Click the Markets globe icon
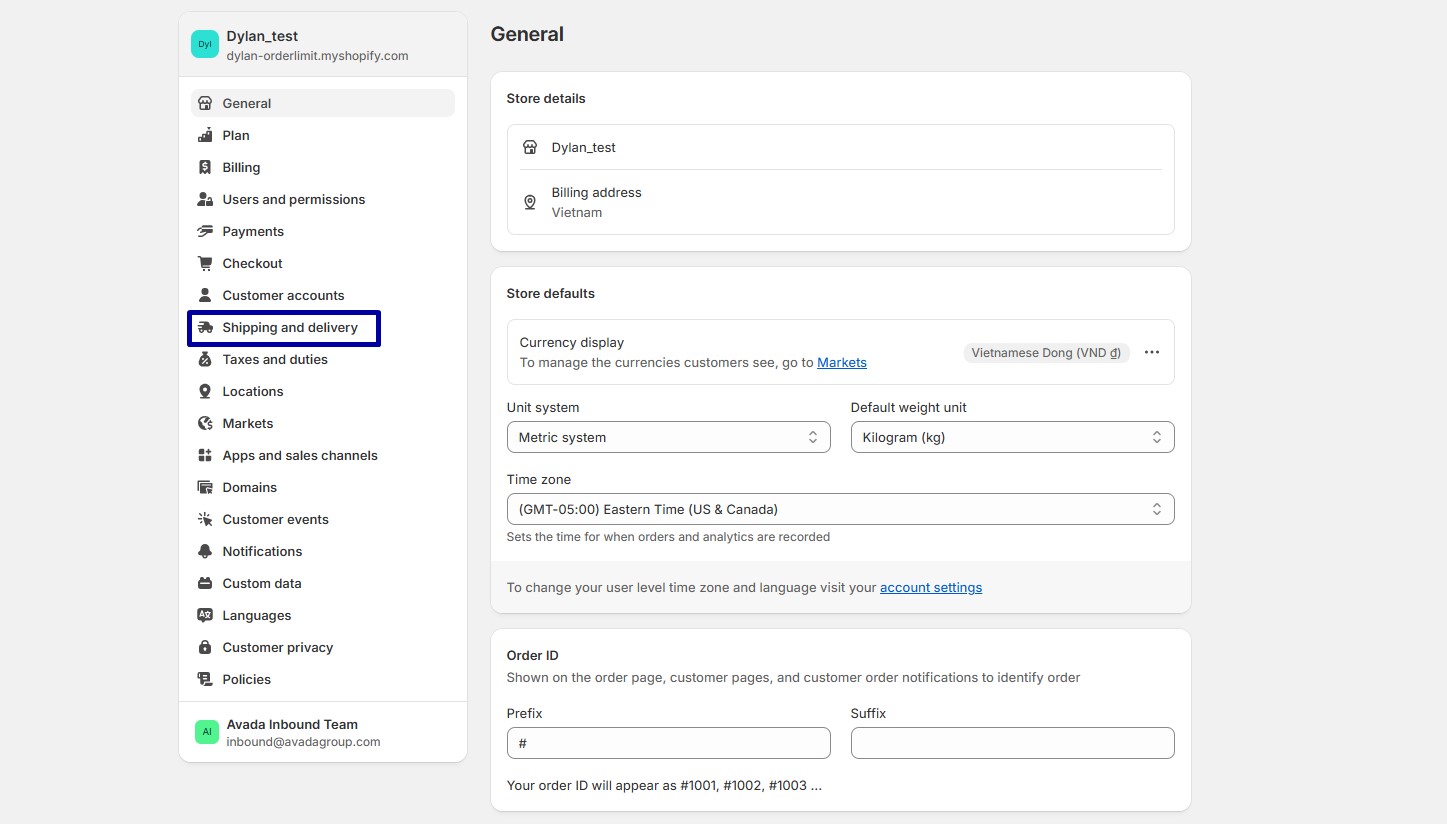The width and height of the screenshot is (1447, 824). 205,423
